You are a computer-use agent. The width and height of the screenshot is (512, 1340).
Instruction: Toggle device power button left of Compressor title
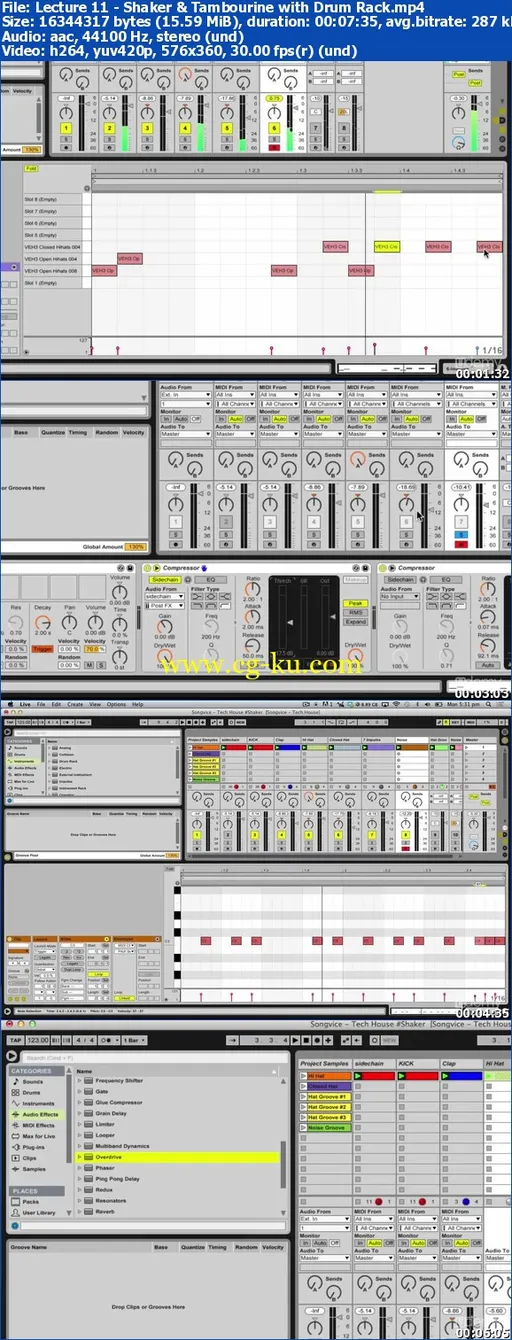pos(149,567)
